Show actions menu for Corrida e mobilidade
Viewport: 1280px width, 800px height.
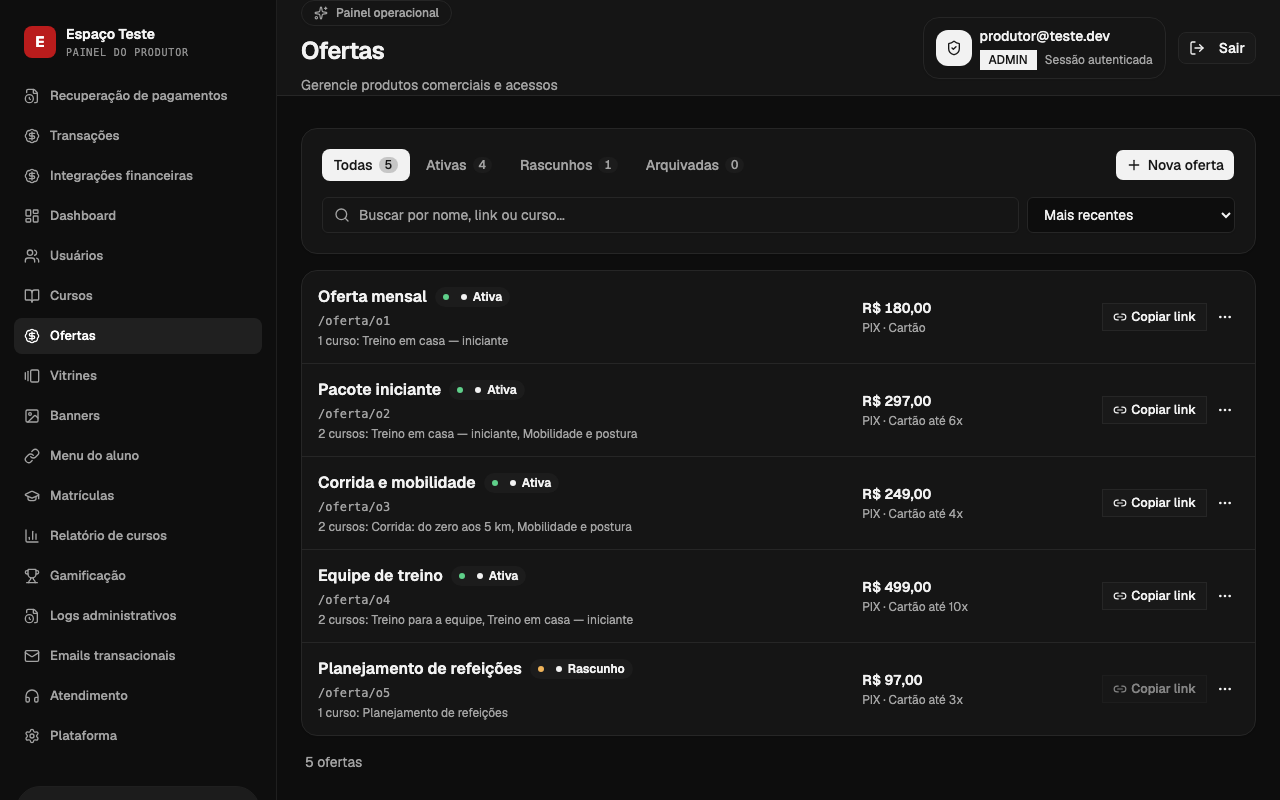[1225, 503]
